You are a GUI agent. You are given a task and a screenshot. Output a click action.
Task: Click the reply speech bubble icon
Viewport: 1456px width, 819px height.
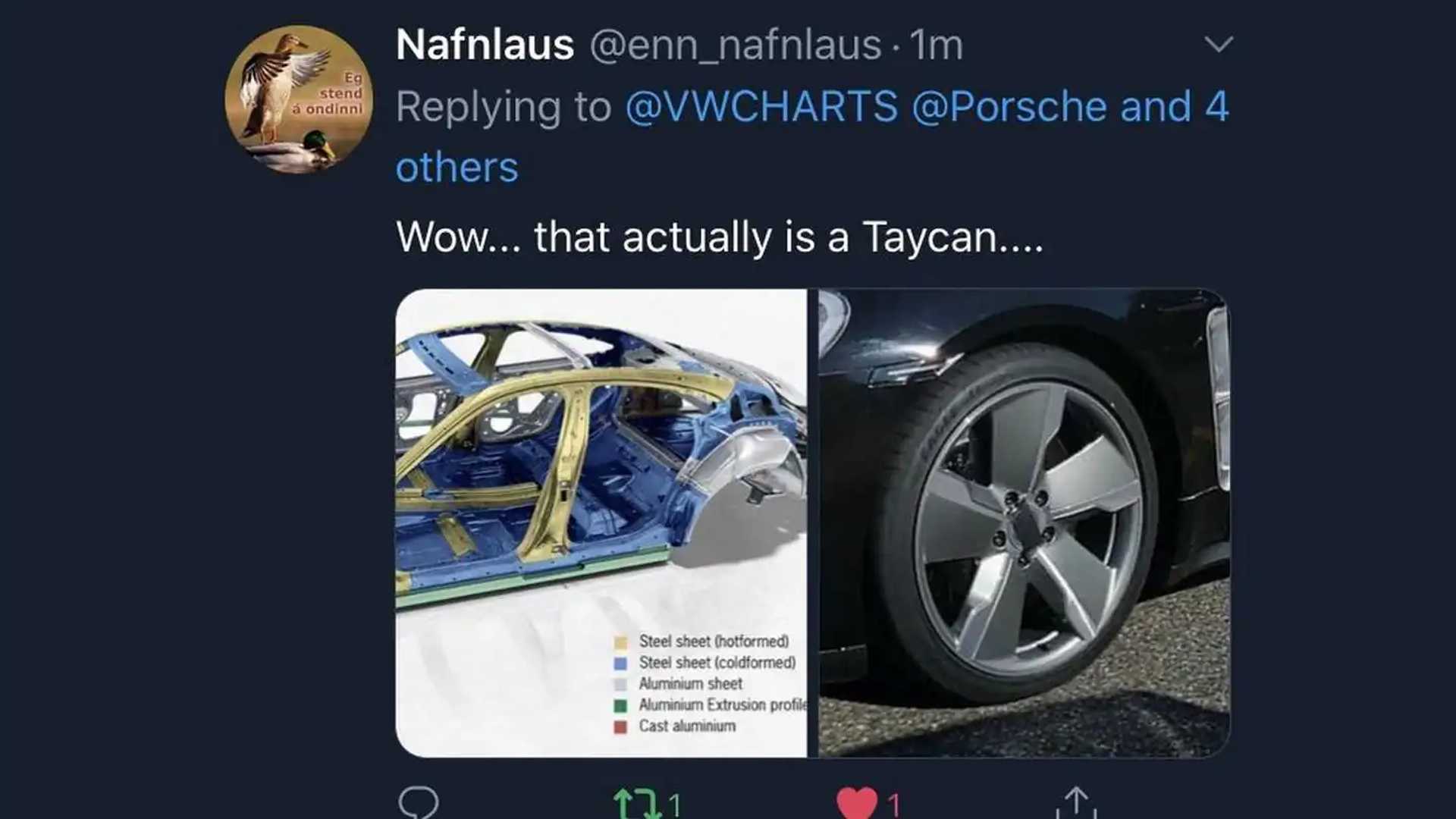[418, 802]
